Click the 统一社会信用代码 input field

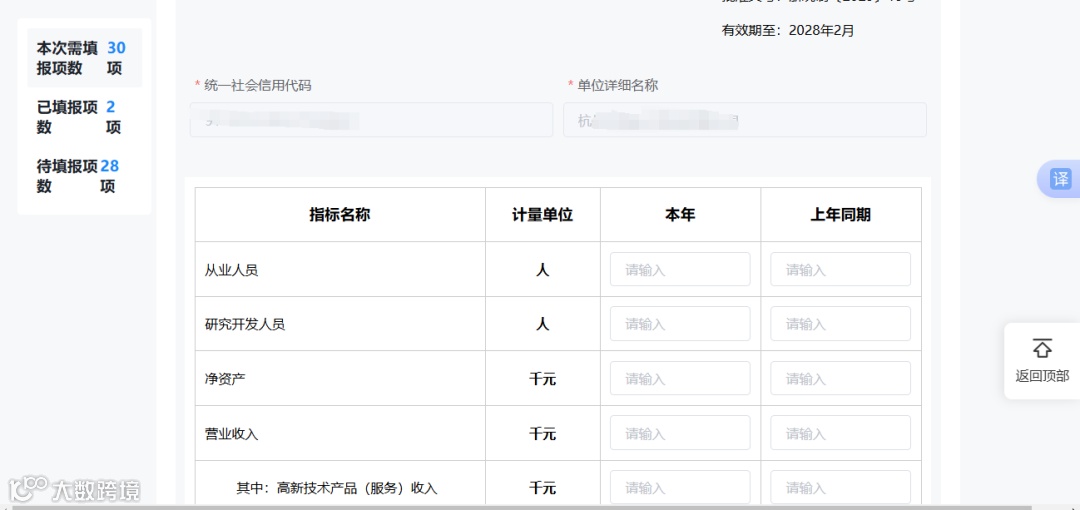371,120
